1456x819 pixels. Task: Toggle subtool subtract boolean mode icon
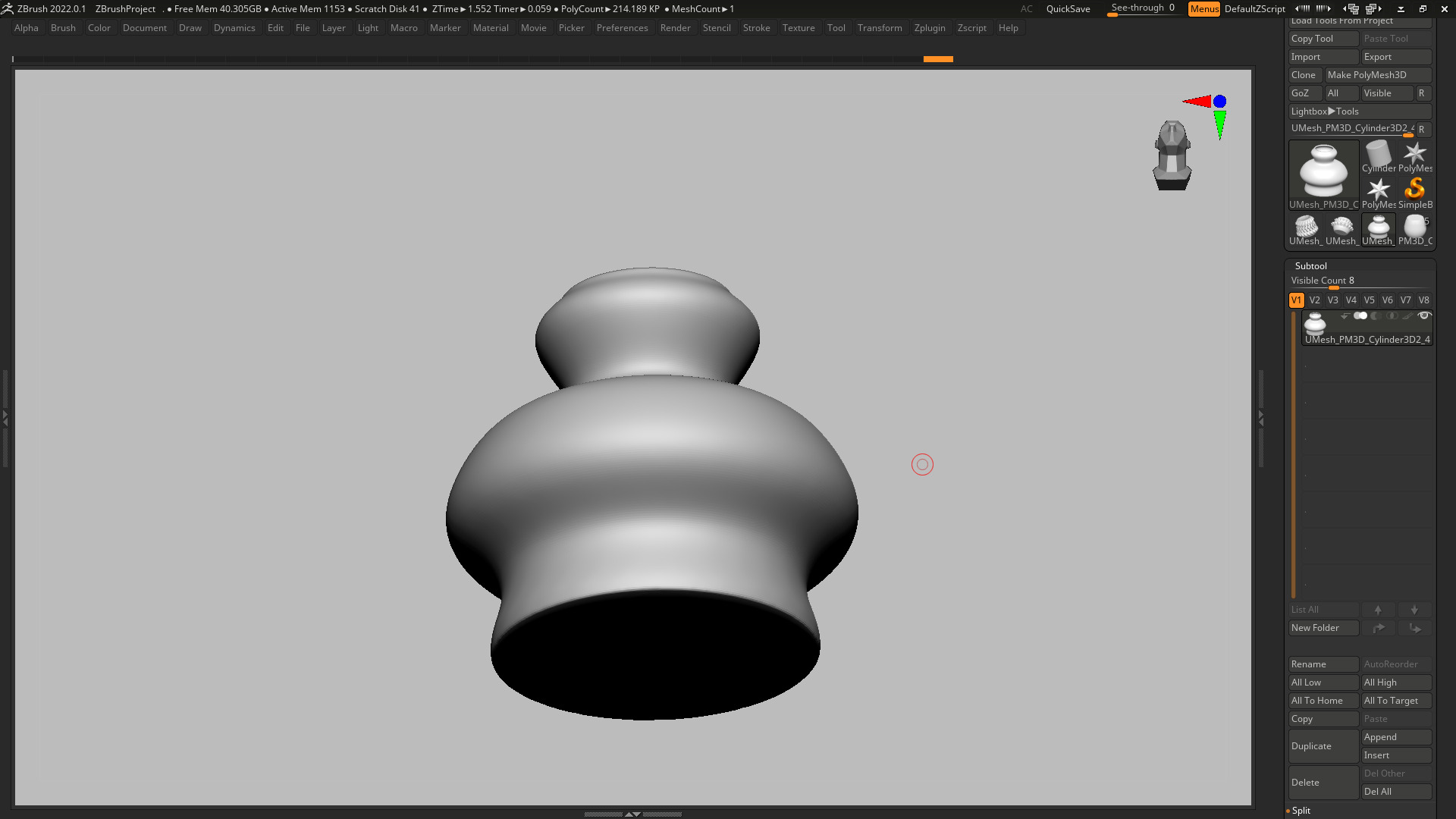[x=1376, y=315]
